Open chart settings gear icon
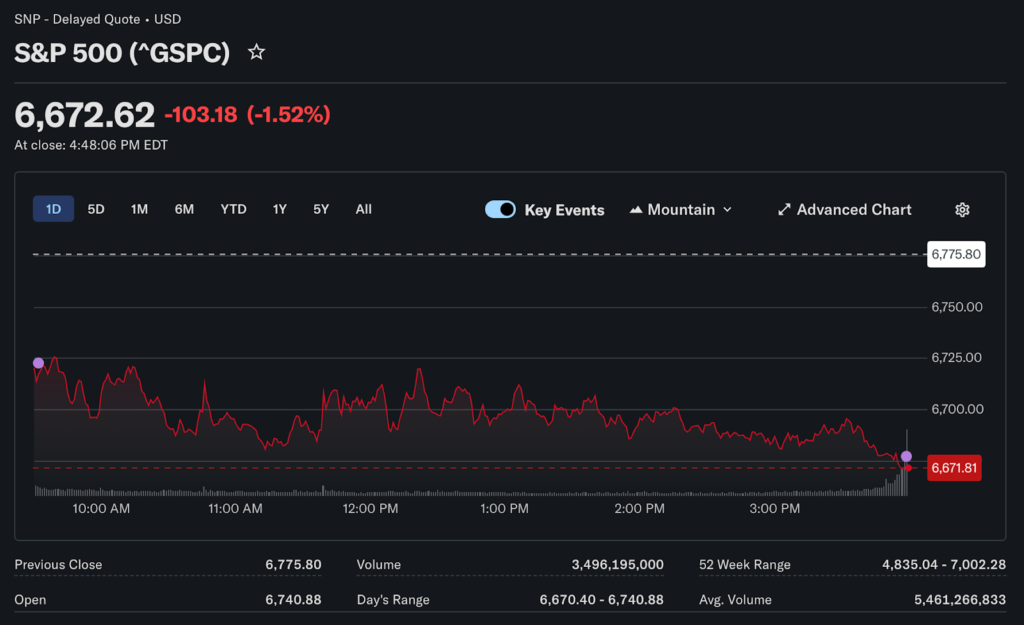The height and width of the screenshot is (625, 1024). [962, 210]
